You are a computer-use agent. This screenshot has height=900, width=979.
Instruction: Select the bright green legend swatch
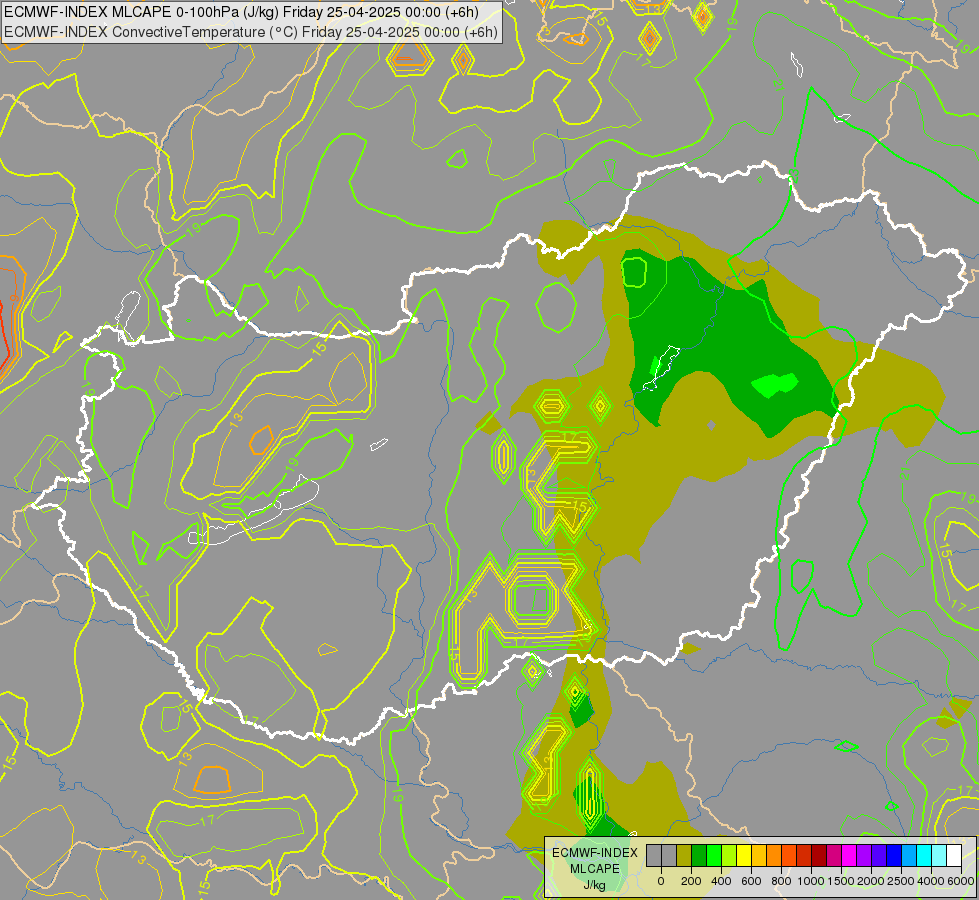[714, 855]
